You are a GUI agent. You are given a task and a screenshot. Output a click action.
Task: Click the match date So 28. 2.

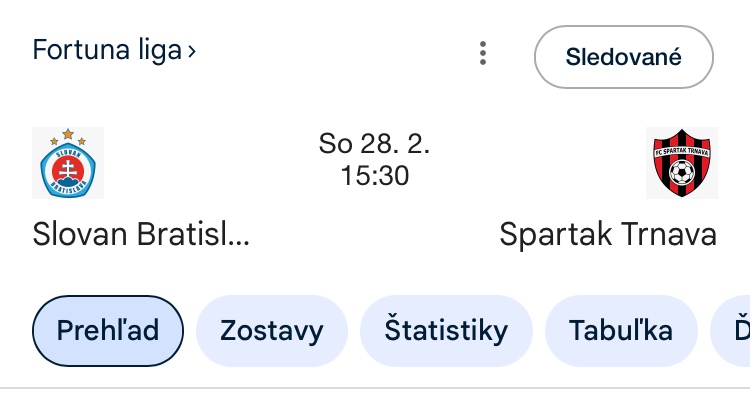point(374,144)
